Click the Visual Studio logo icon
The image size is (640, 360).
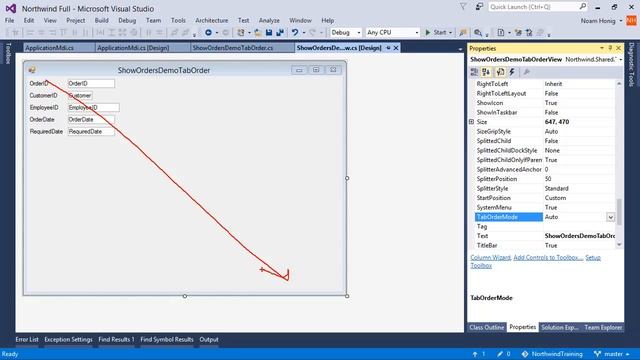[x=11, y=8]
